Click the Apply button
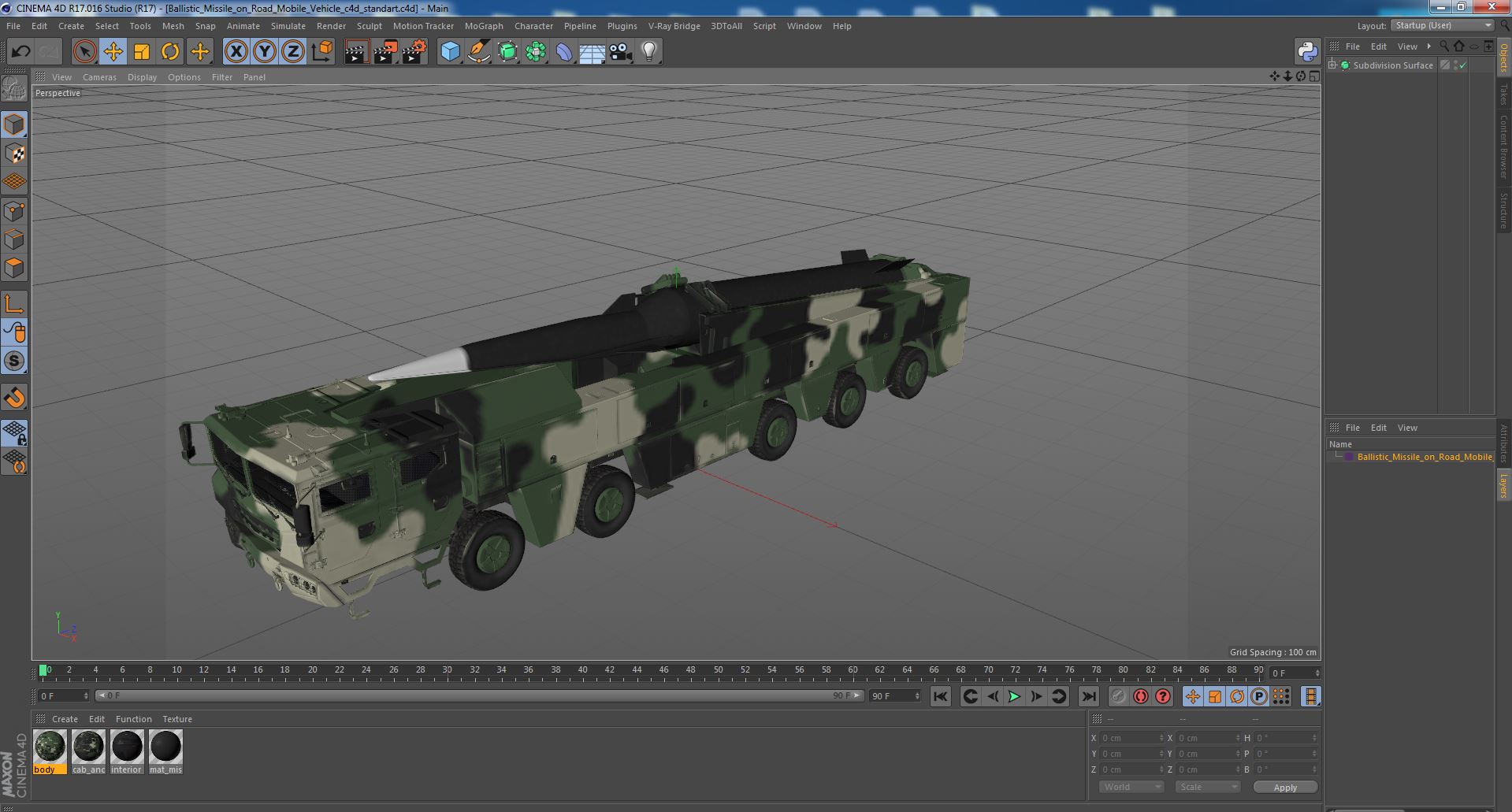The height and width of the screenshot is (812, 1512). [1285, 787]
